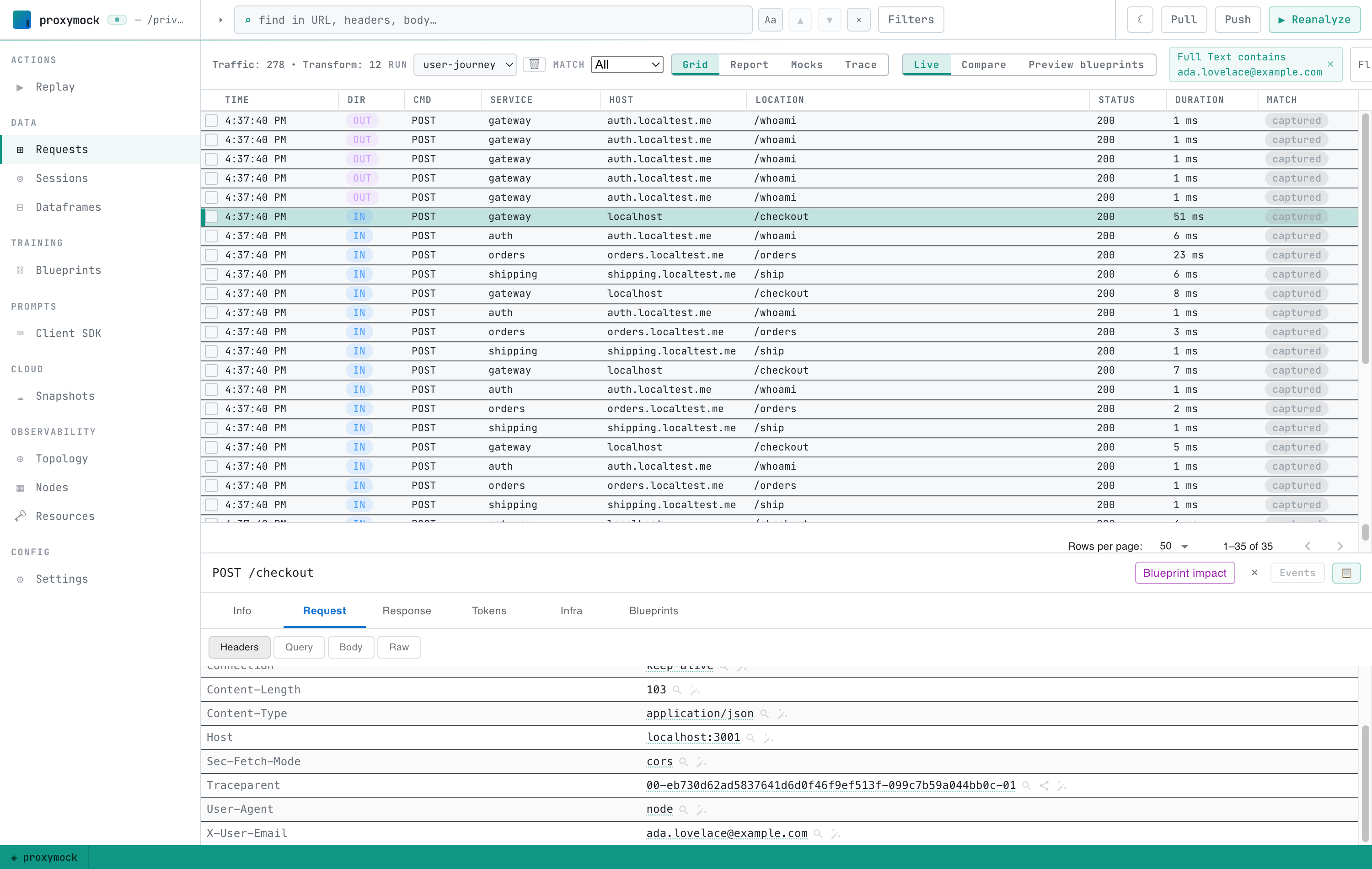Click the Blueprint impact button
1372x869 pixels.
tap(1184, 573)
